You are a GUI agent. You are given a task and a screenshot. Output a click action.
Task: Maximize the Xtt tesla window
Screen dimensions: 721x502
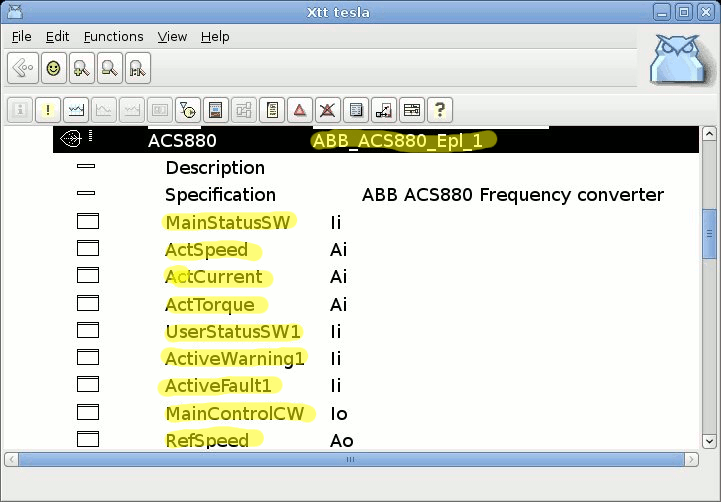684,12
